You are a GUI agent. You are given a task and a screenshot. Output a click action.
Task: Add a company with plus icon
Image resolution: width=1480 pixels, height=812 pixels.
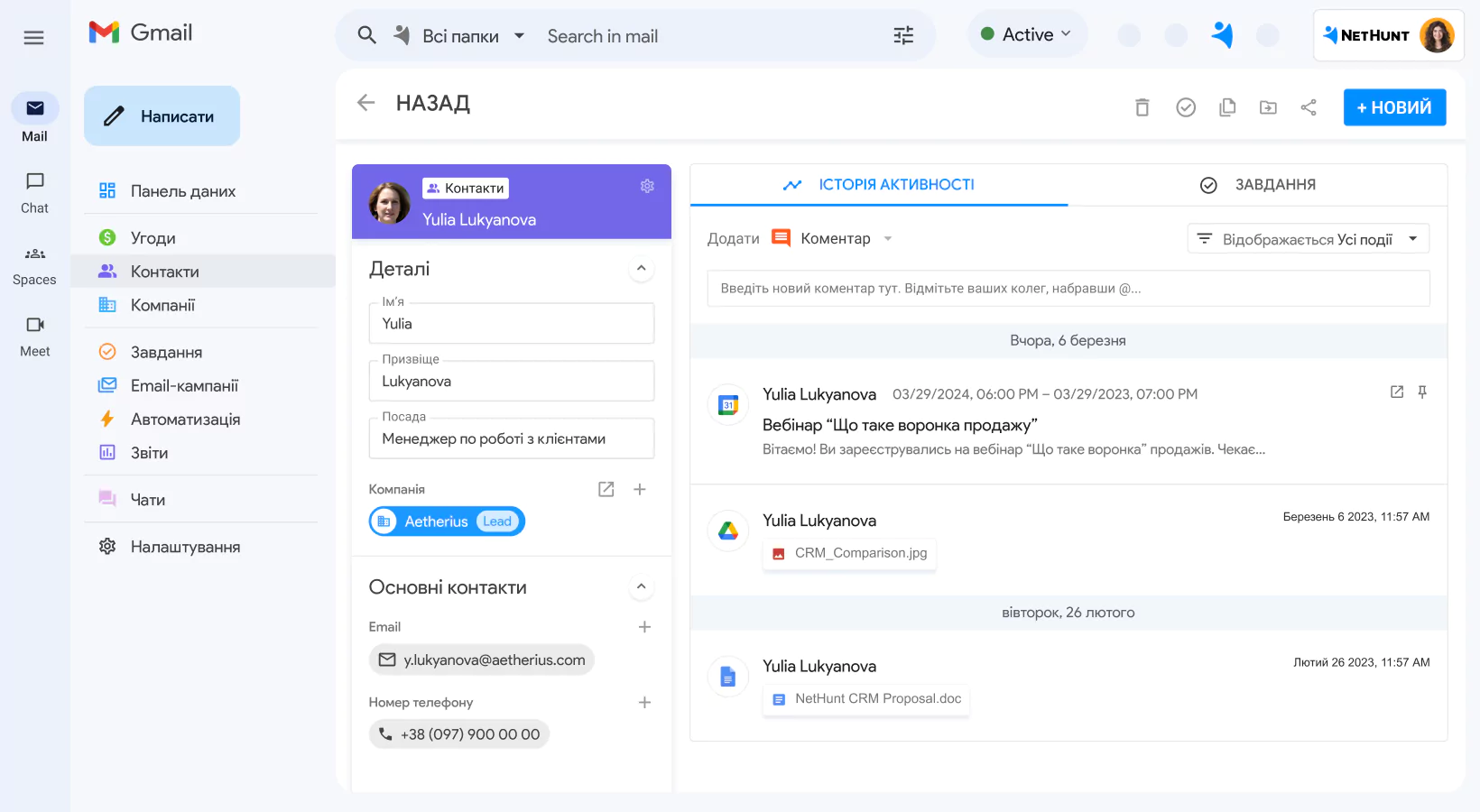(x=640, y=489)
